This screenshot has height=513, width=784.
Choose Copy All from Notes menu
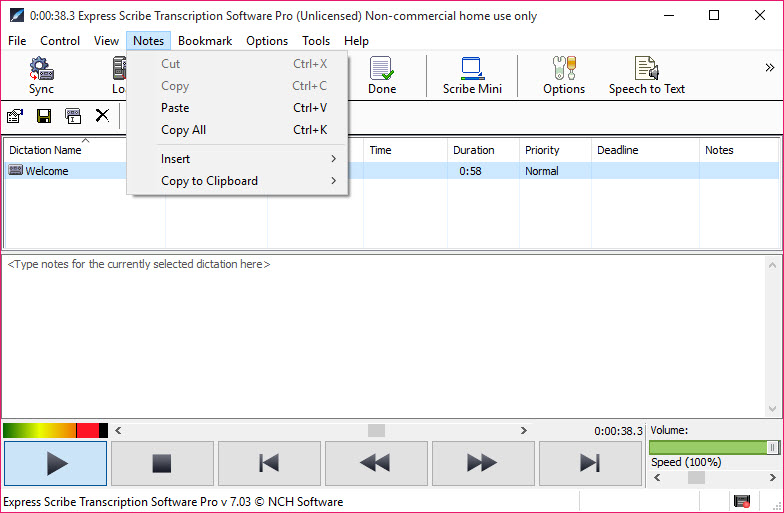coord(237,130)
